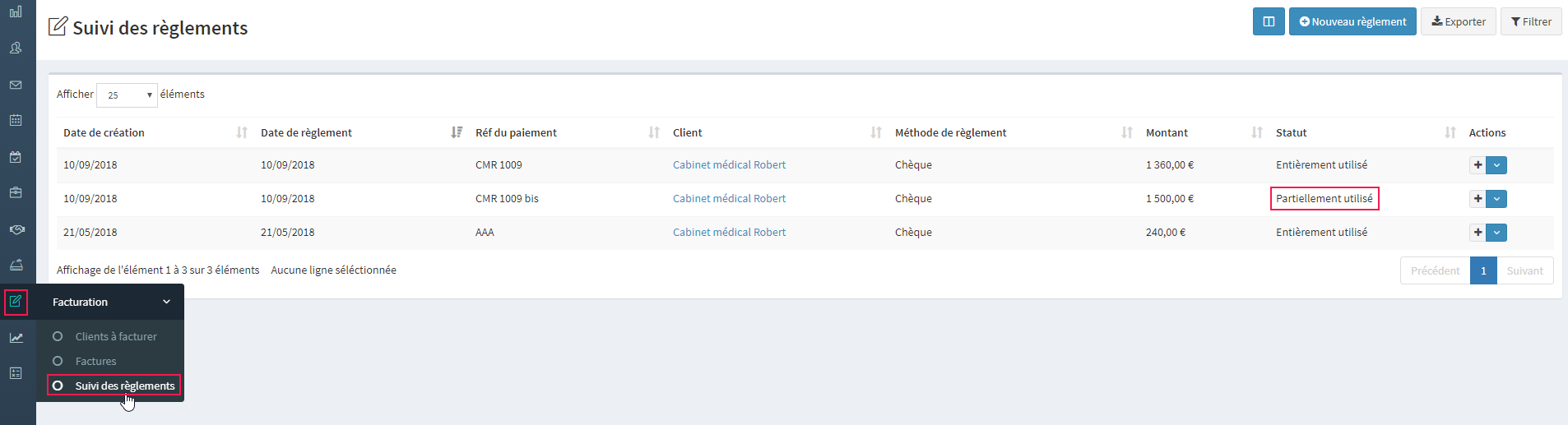Open the Afficher 25 elements dropdown
The width and height of the screenshot is (1568, 425).
pos(127,95)
